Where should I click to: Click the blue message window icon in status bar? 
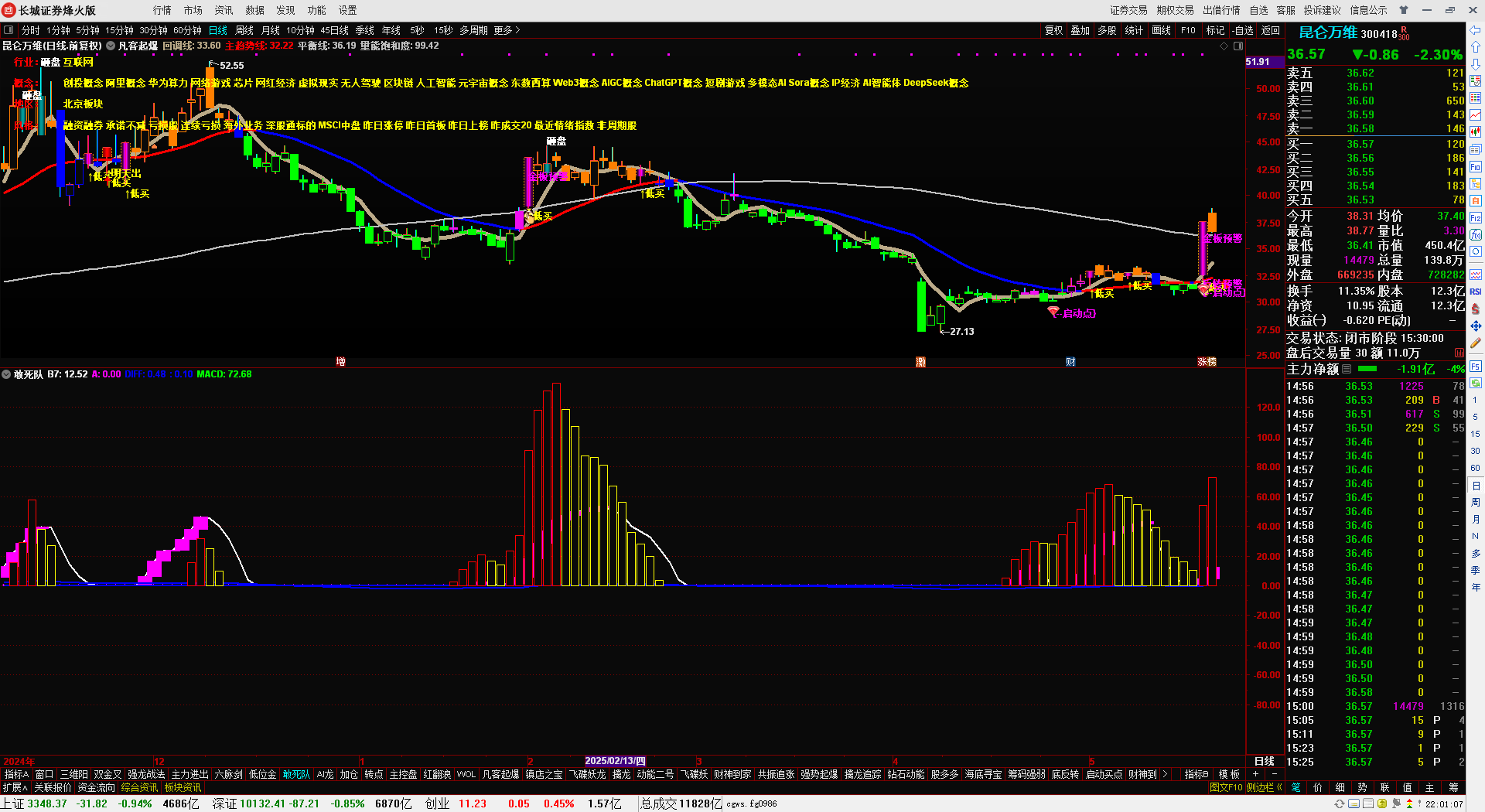click(x=1354, y=803)
